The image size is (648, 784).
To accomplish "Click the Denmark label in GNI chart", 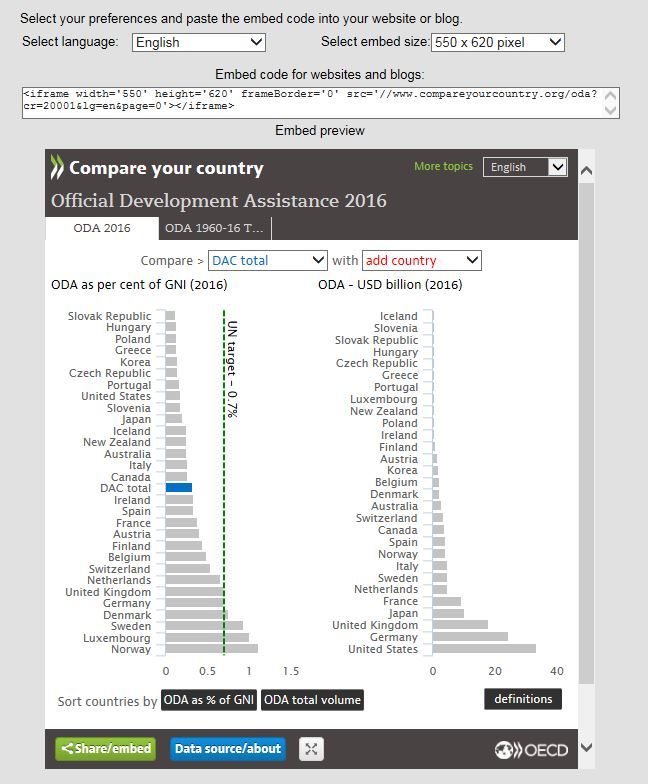I will (127, 615).
